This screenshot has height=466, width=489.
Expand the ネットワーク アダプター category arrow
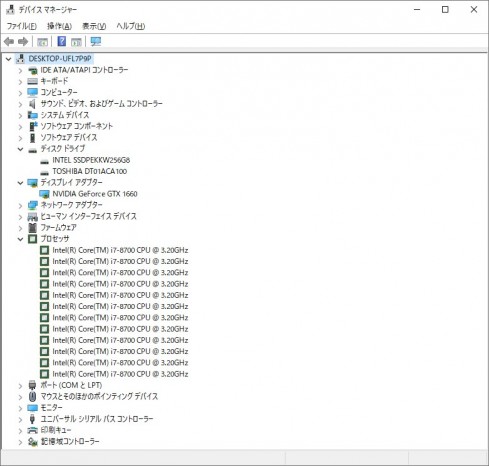pyautogui.click(x=20, y=205)
